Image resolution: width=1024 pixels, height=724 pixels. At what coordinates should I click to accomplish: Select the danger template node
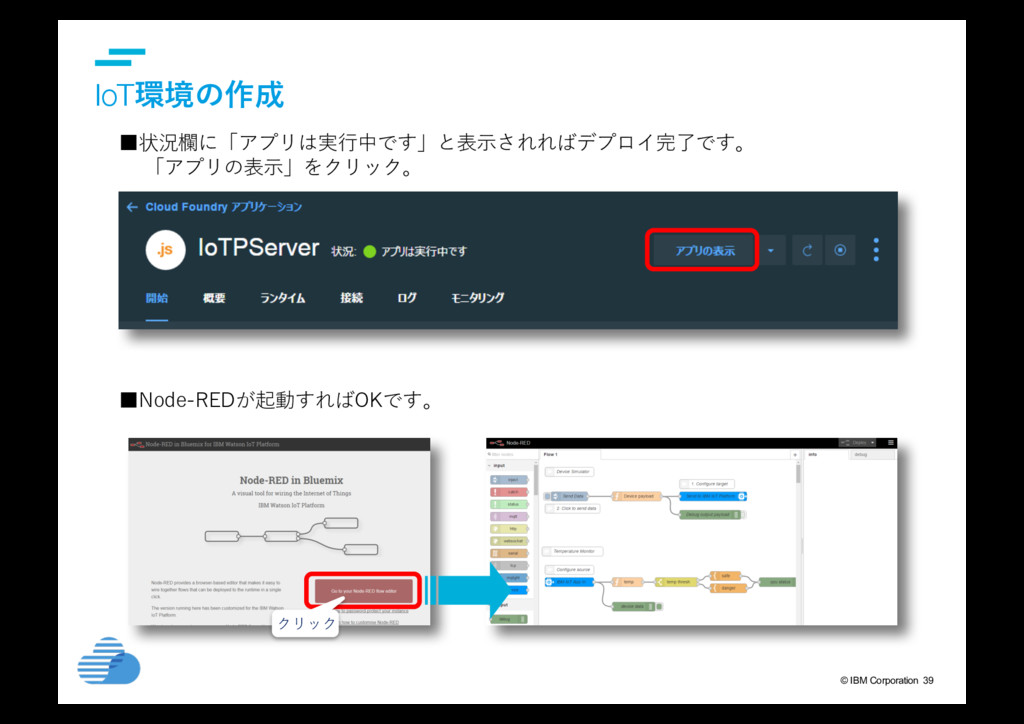click(x=728, y=588)
